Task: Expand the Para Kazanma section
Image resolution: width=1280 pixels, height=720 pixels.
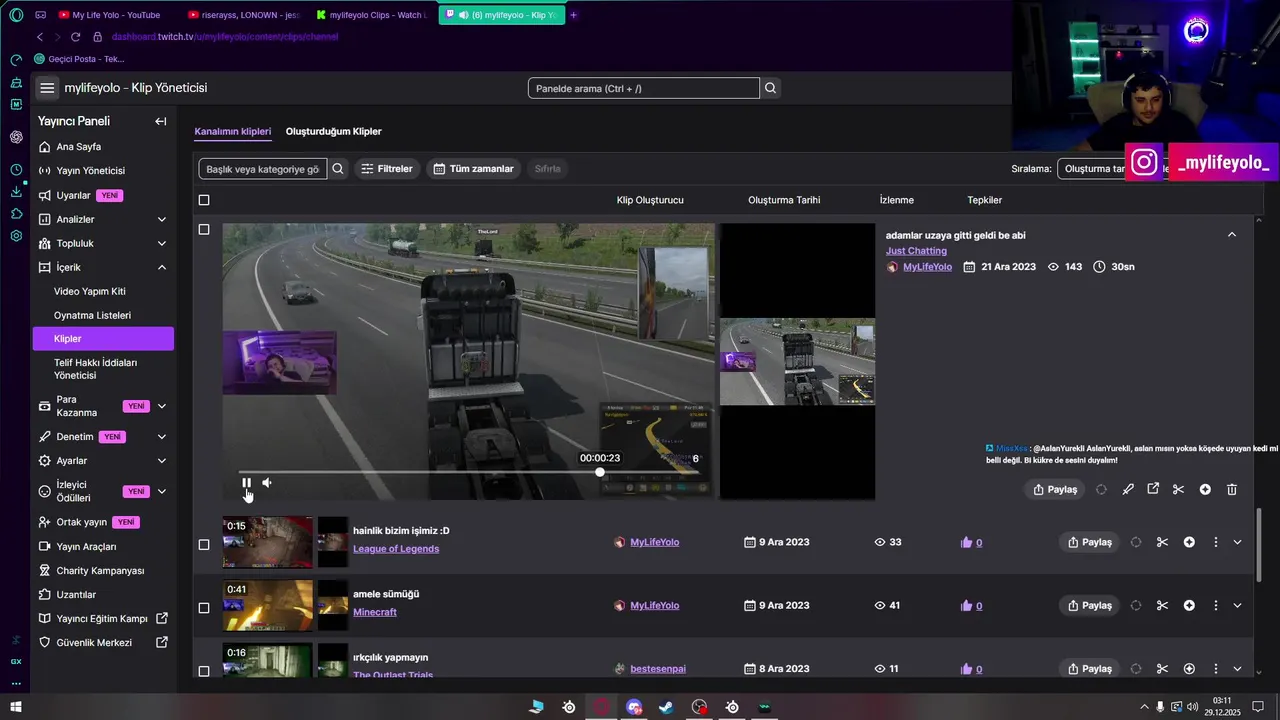Action: 162,406
